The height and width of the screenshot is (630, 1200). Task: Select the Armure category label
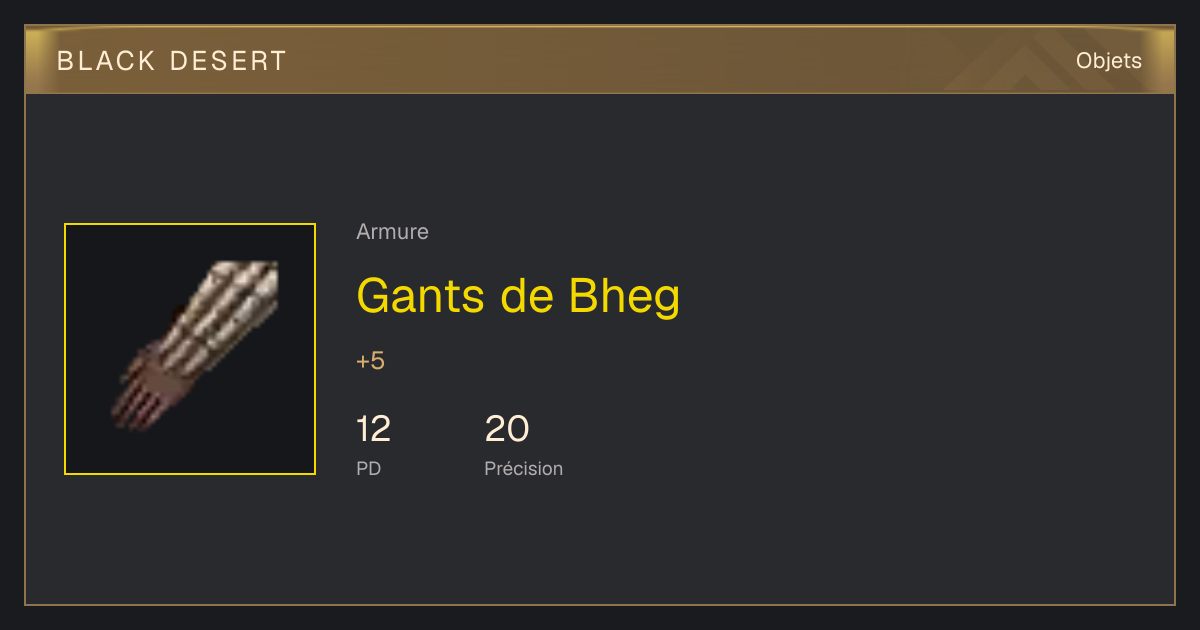[392, 232]
